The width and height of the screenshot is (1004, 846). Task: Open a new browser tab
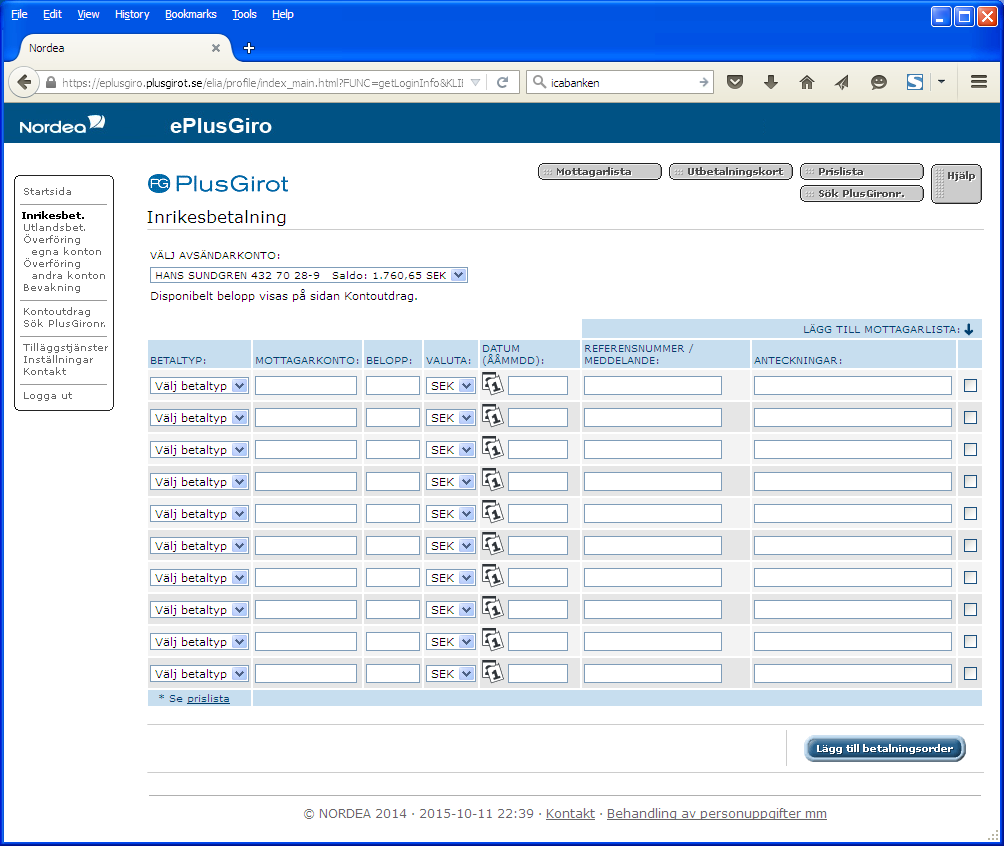click(249, 48)
